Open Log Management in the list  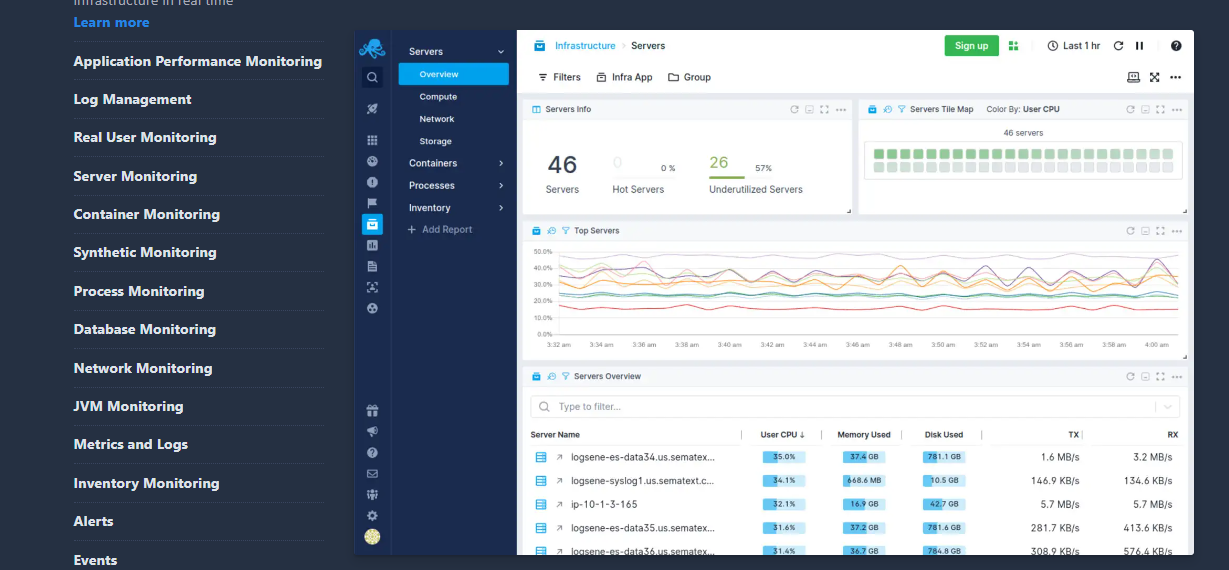tap(132, 99)
